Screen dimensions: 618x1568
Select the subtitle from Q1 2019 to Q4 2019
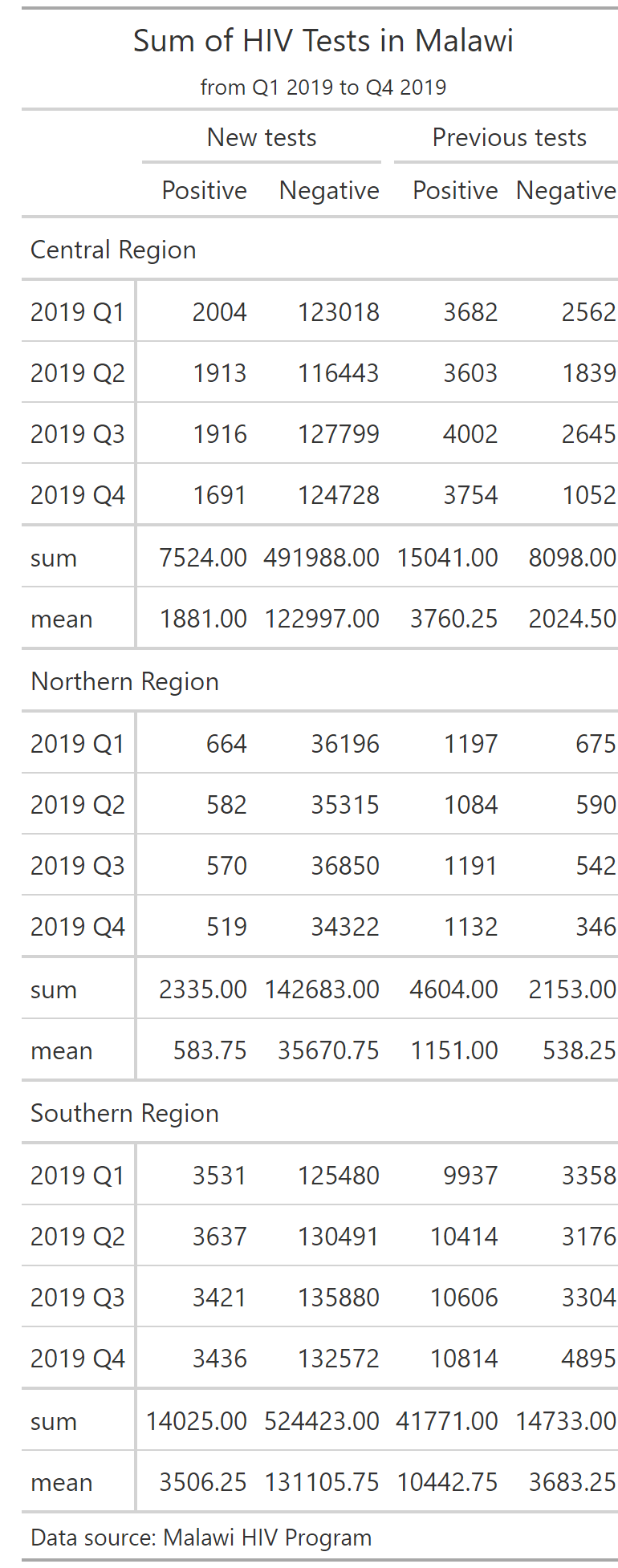[x=323, y=87]
